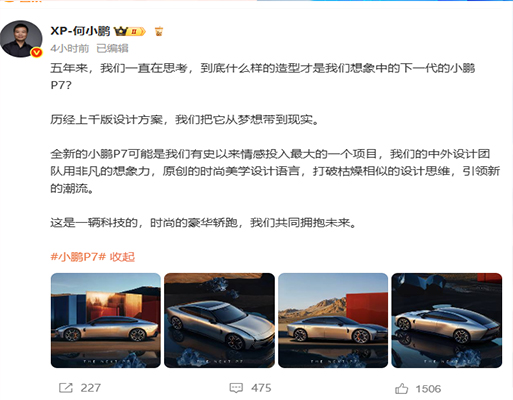This screenshot has width=513, height=400.
Task: Open fourth photo showing car rear view
Action: click(447, 320)
